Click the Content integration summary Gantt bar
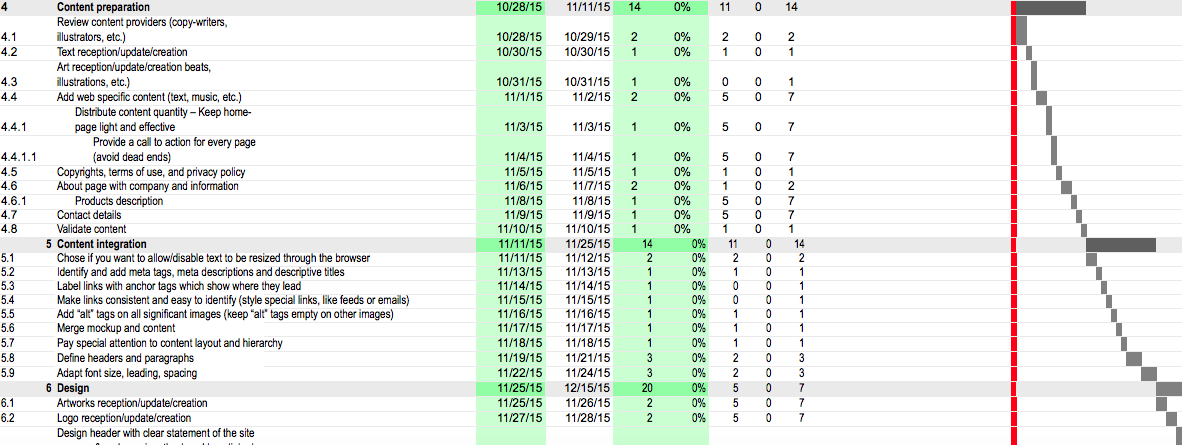The width and height of the screenshot is (1182, 445). click(x=1120, y=245)
